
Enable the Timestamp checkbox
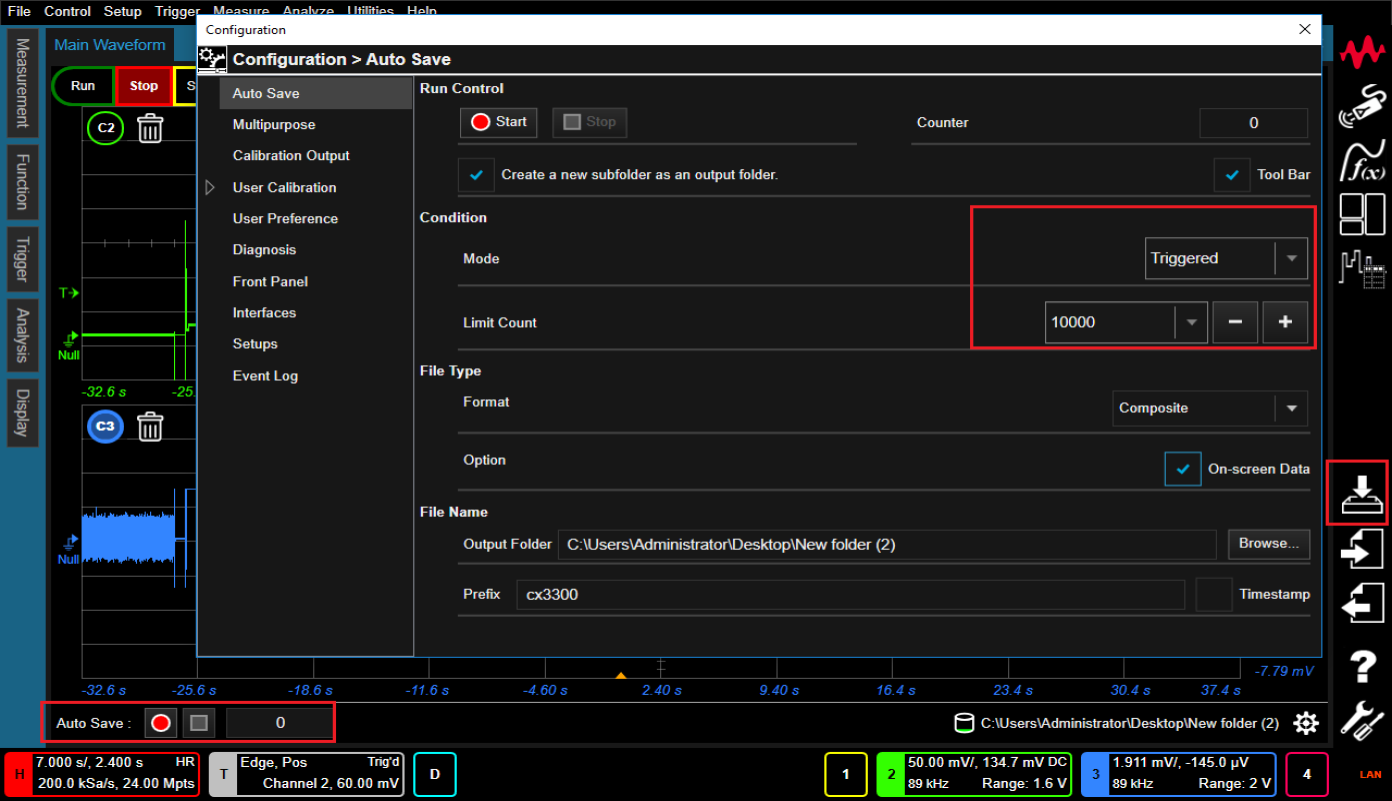[1214, 594]
